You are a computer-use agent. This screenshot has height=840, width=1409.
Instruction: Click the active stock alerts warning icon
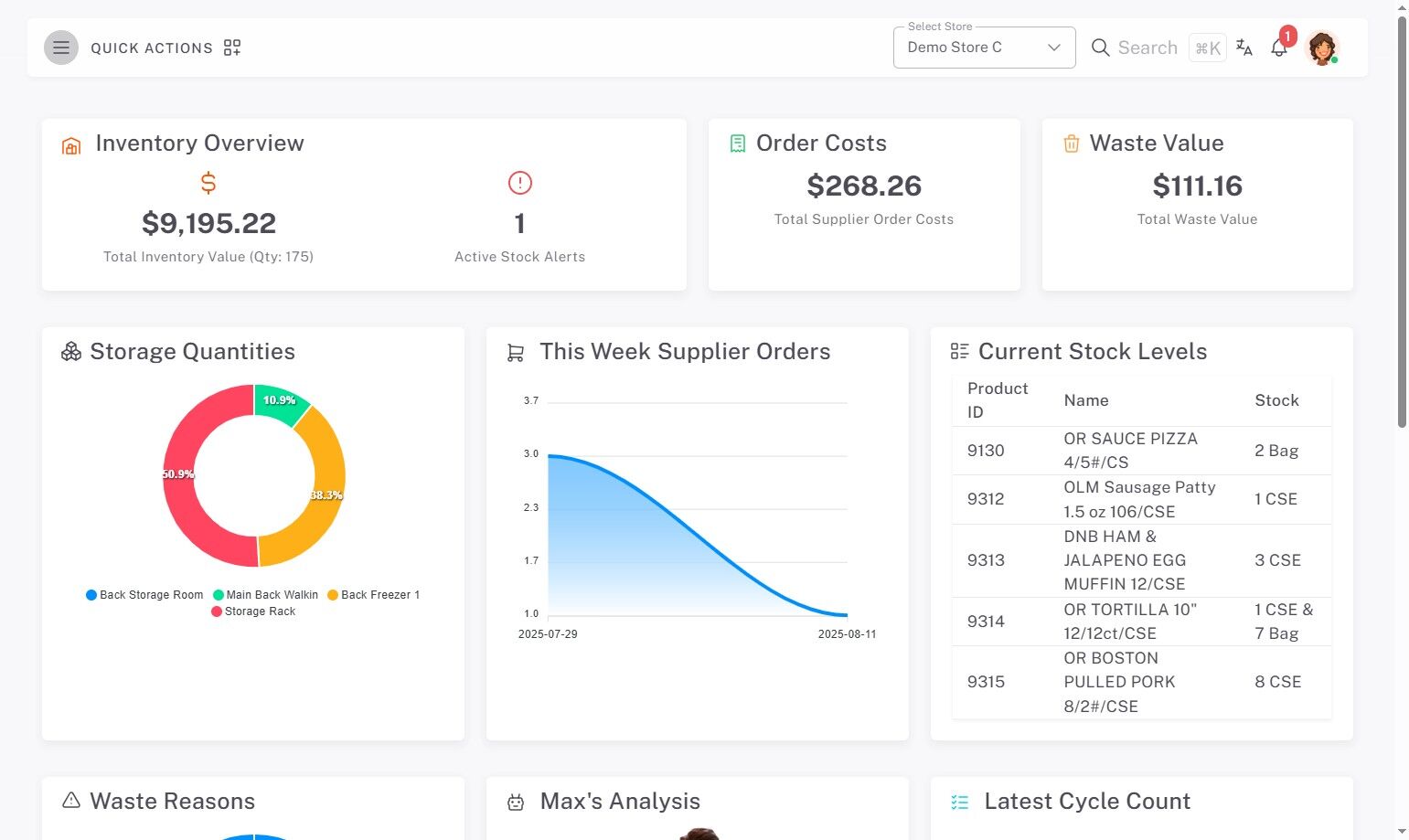[520, 183]
